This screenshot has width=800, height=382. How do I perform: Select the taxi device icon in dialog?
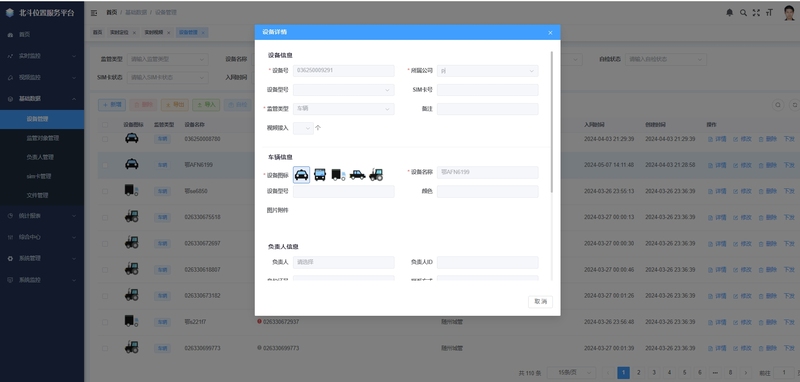[302, 175]
